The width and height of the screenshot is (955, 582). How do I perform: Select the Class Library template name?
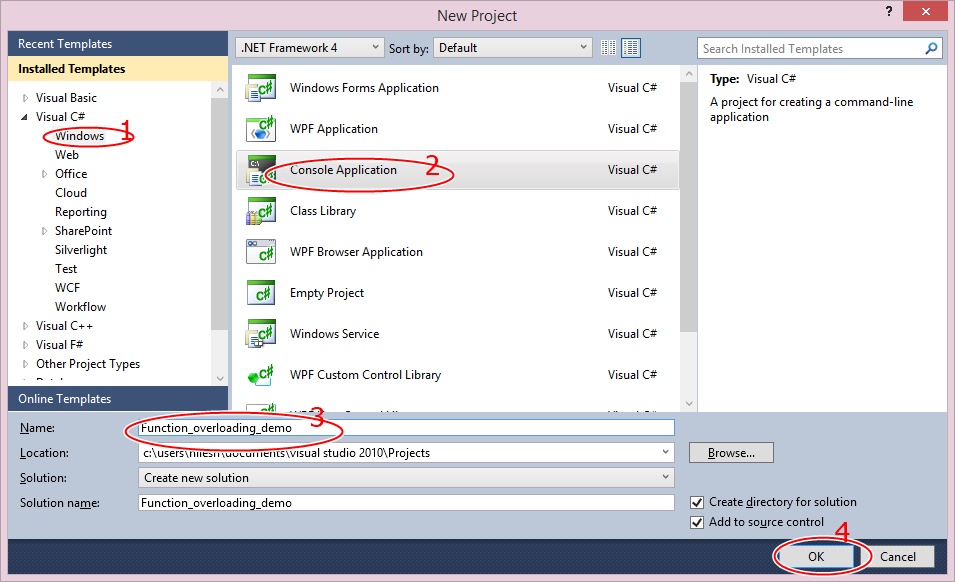(x=323, y=211)
